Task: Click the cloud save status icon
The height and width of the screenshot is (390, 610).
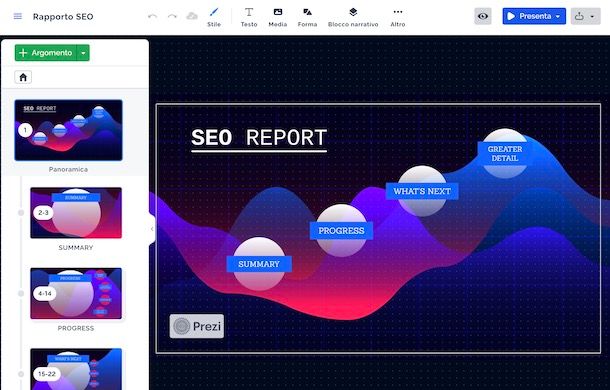Action: 192,16
